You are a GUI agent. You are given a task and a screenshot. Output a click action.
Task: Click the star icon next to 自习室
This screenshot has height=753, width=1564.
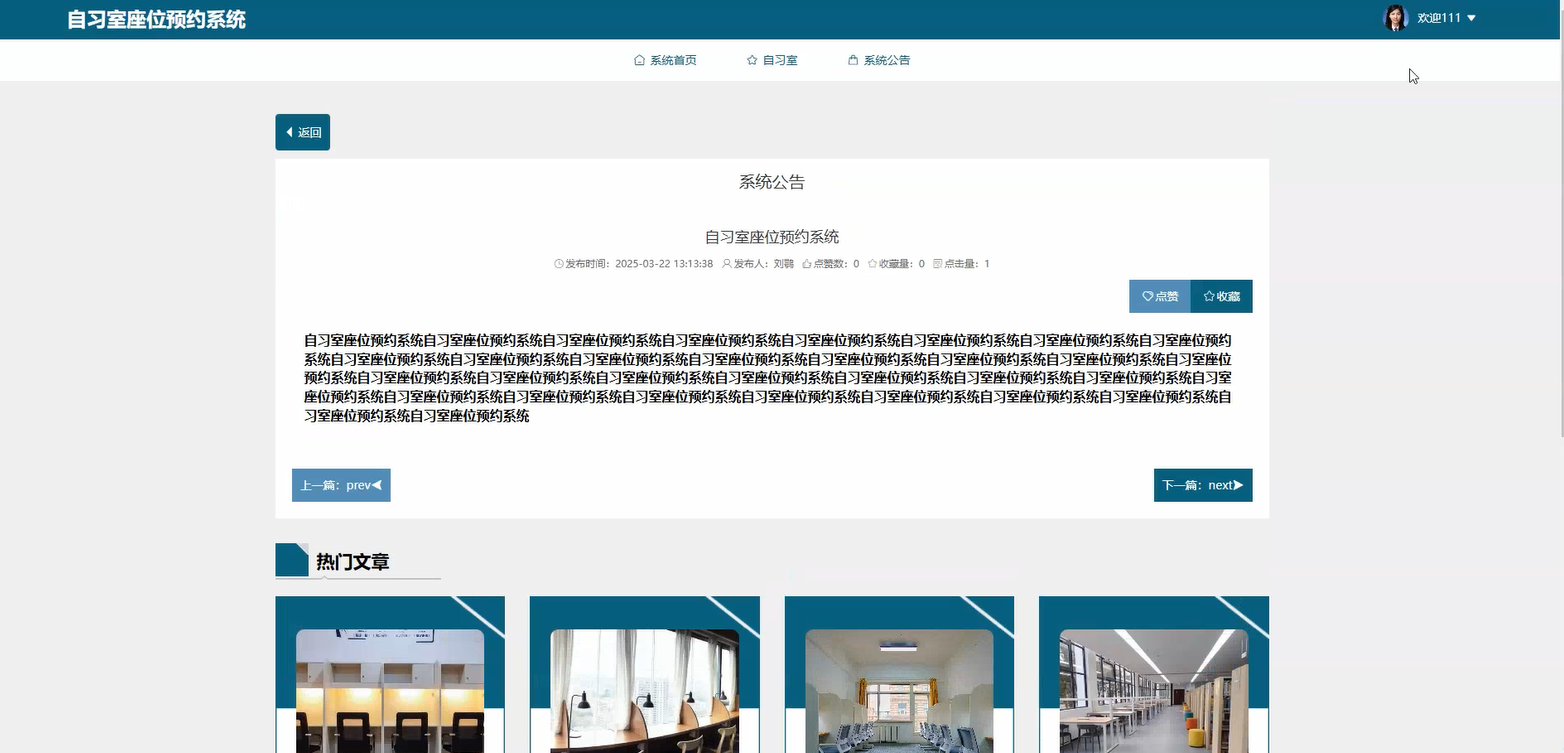pos(750,60)
